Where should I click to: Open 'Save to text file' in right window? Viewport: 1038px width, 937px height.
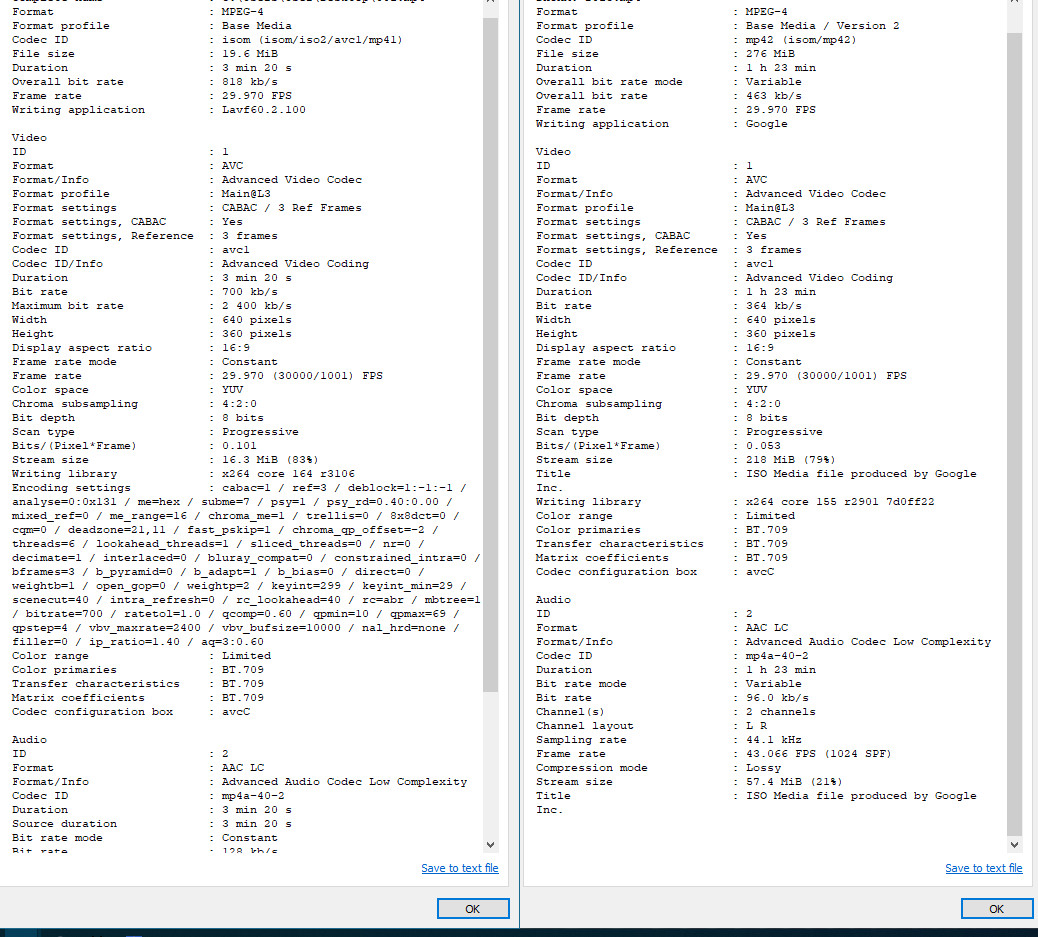pos(983,868)
